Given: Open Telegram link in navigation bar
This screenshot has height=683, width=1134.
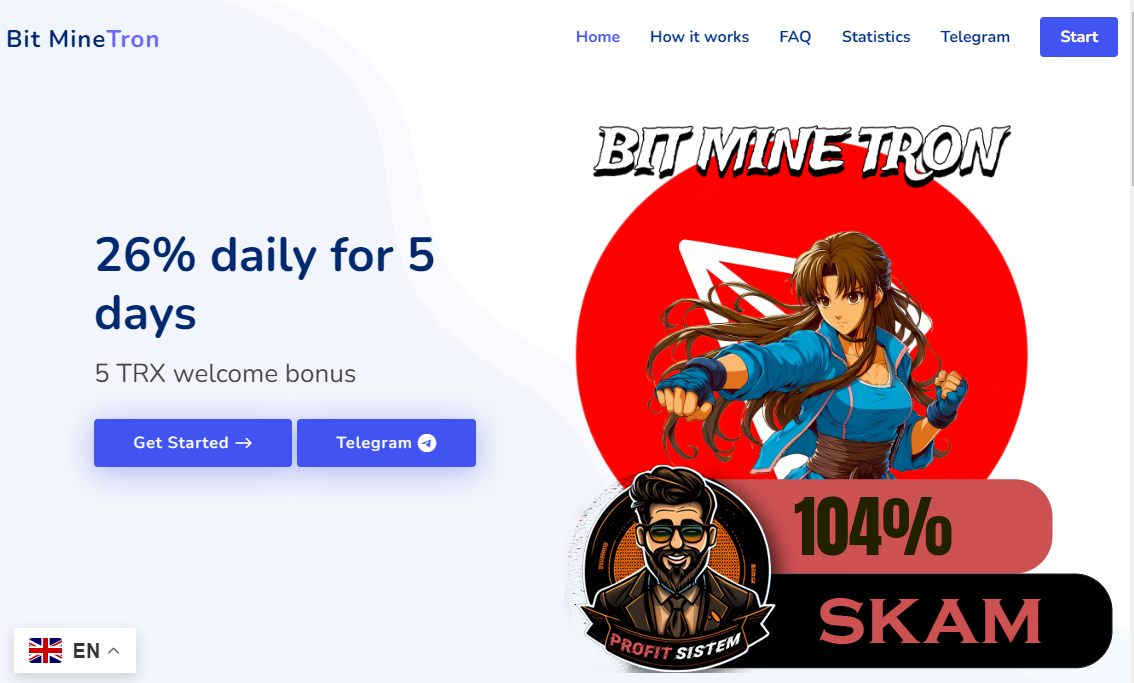Looking at the screenshot, I should pos(975,37).
